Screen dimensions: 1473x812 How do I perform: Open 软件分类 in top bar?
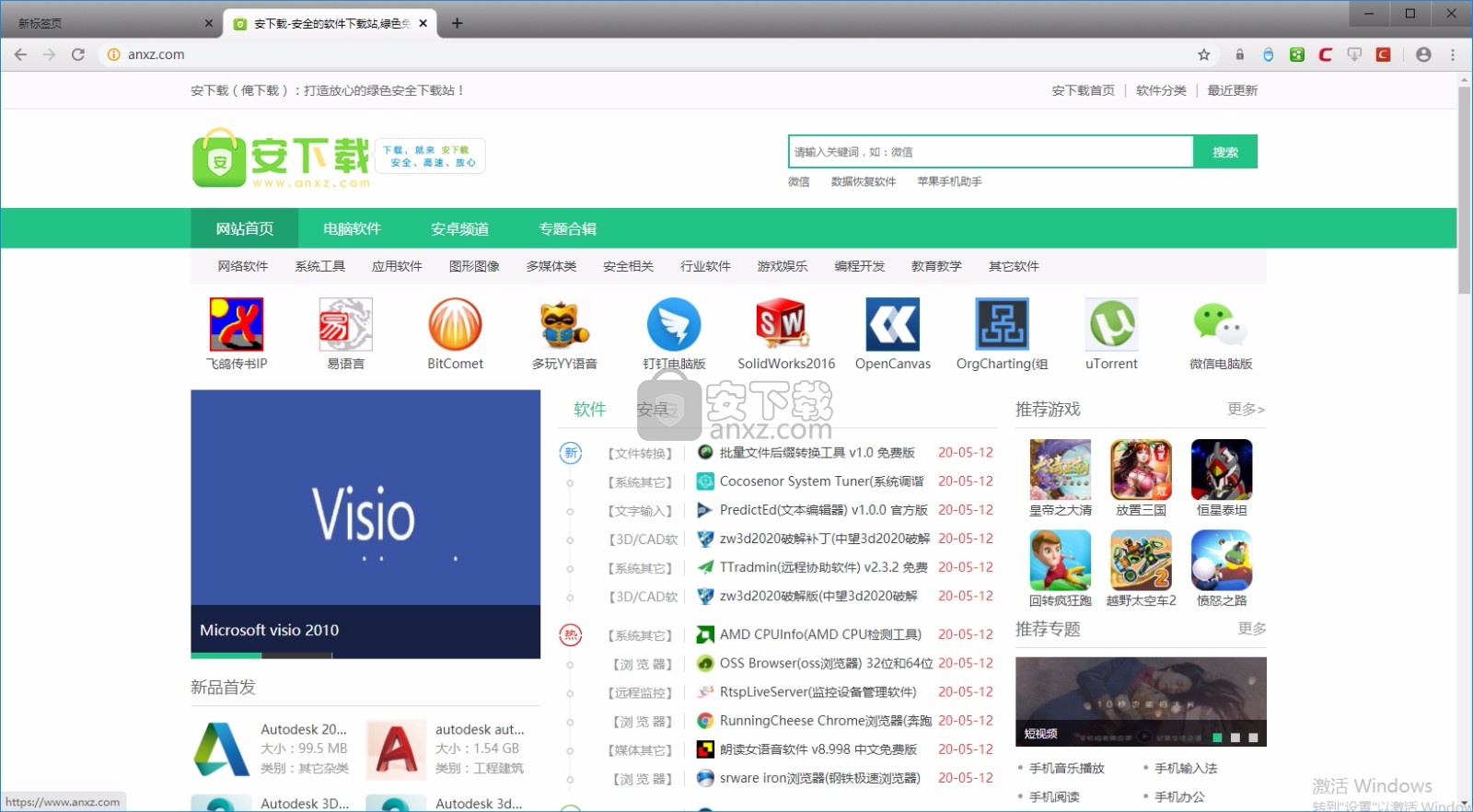pos(1161,90)
